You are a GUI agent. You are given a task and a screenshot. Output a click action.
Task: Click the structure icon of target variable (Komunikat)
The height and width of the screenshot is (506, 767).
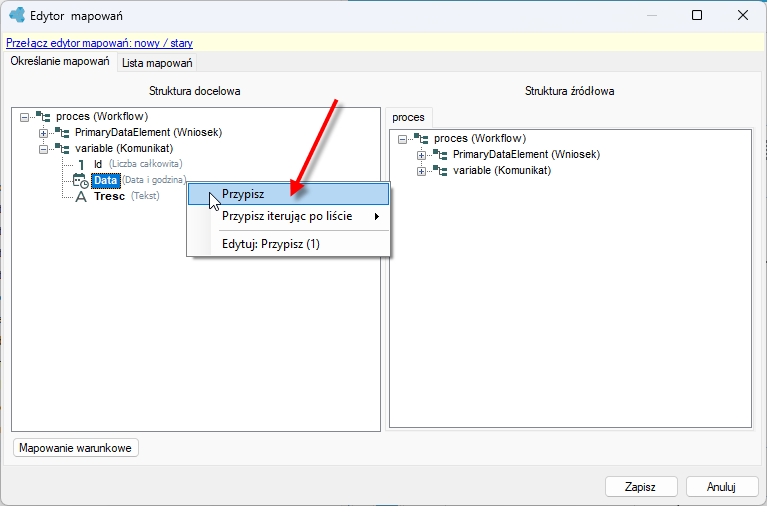[x=62, y=148]
